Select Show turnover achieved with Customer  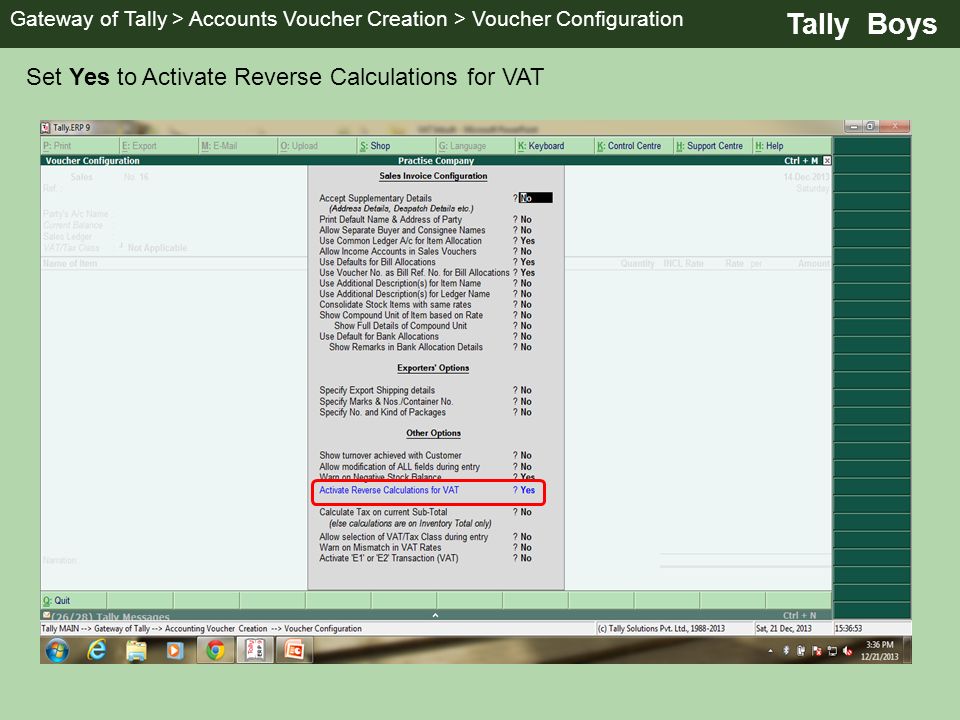click(x=391, y=456)
